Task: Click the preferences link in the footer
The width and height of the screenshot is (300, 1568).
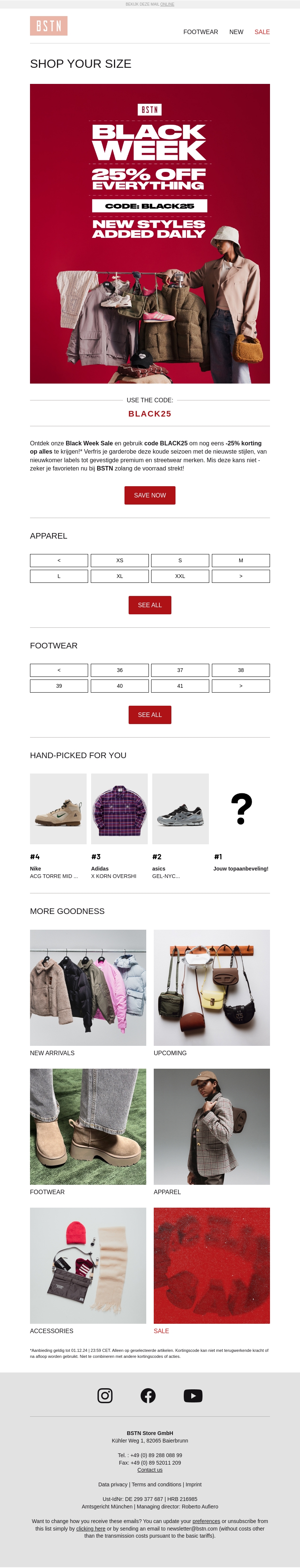Action: pyautogui.click(x=206, y=1520)
